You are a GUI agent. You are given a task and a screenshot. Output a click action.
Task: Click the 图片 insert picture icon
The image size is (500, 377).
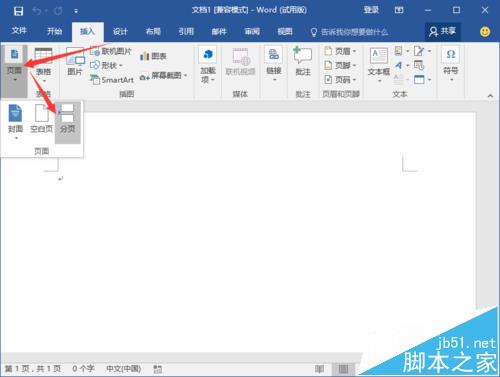click(75, 62)
